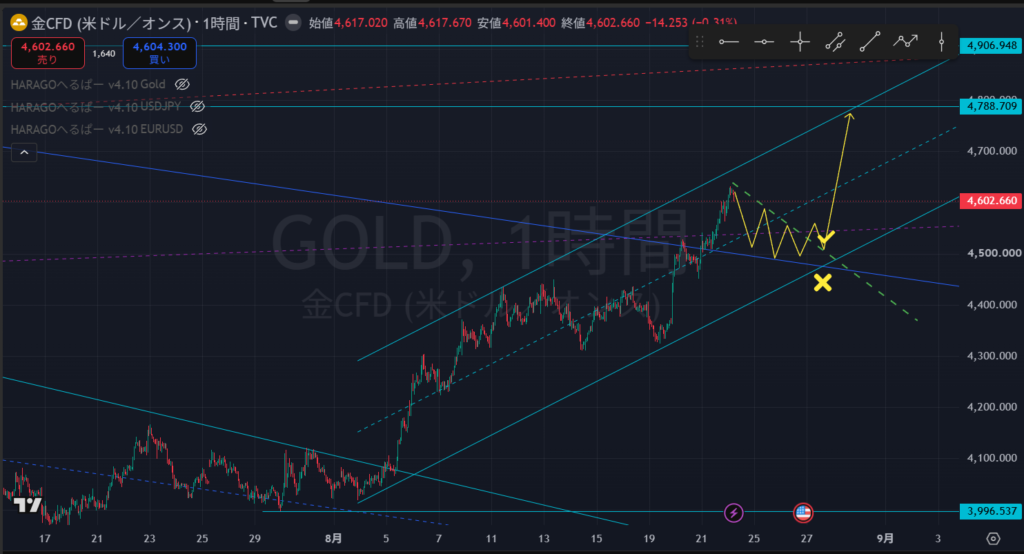Click the 4,700.000 price scale label
Screen dimensions: 1024x554
click(992, 151)
